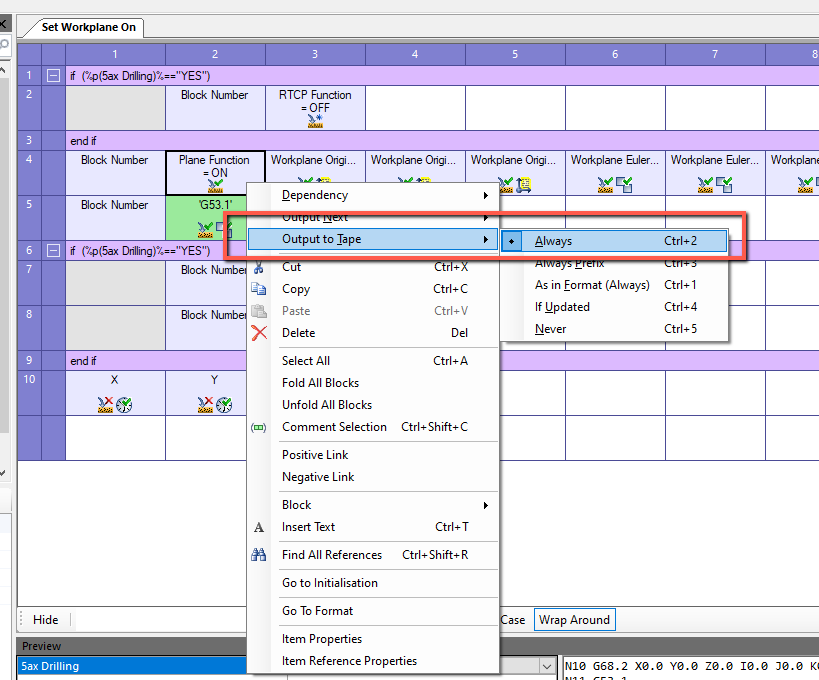This screenshot has width=819, height=680.
Task: Open Item Reference Properties
Action: pyautogui.click(x=373, y=661)
